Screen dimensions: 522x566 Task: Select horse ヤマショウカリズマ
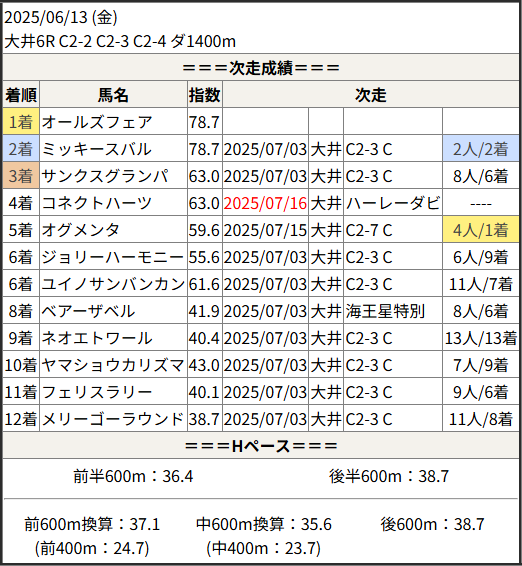113,365
